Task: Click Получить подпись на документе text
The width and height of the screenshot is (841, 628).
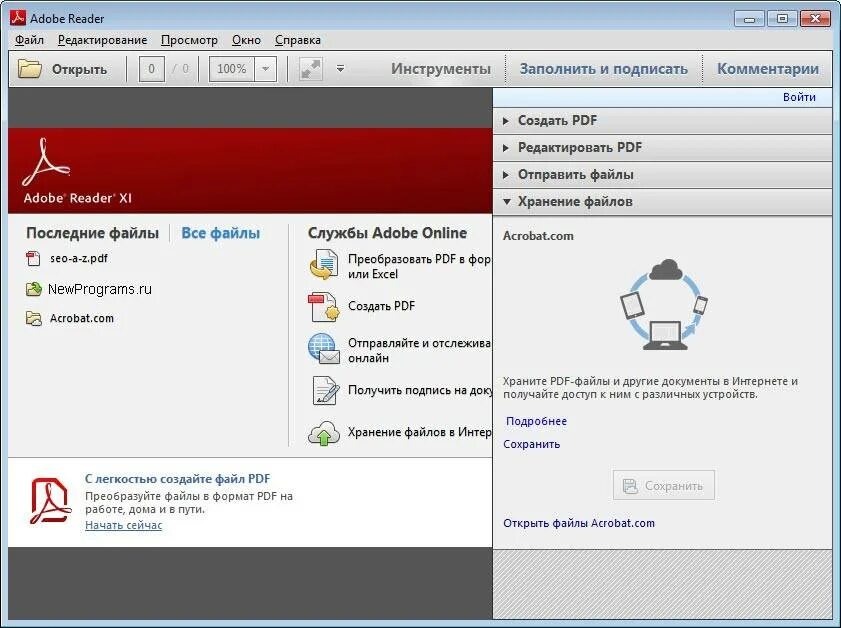Action: tap(420, 390)
